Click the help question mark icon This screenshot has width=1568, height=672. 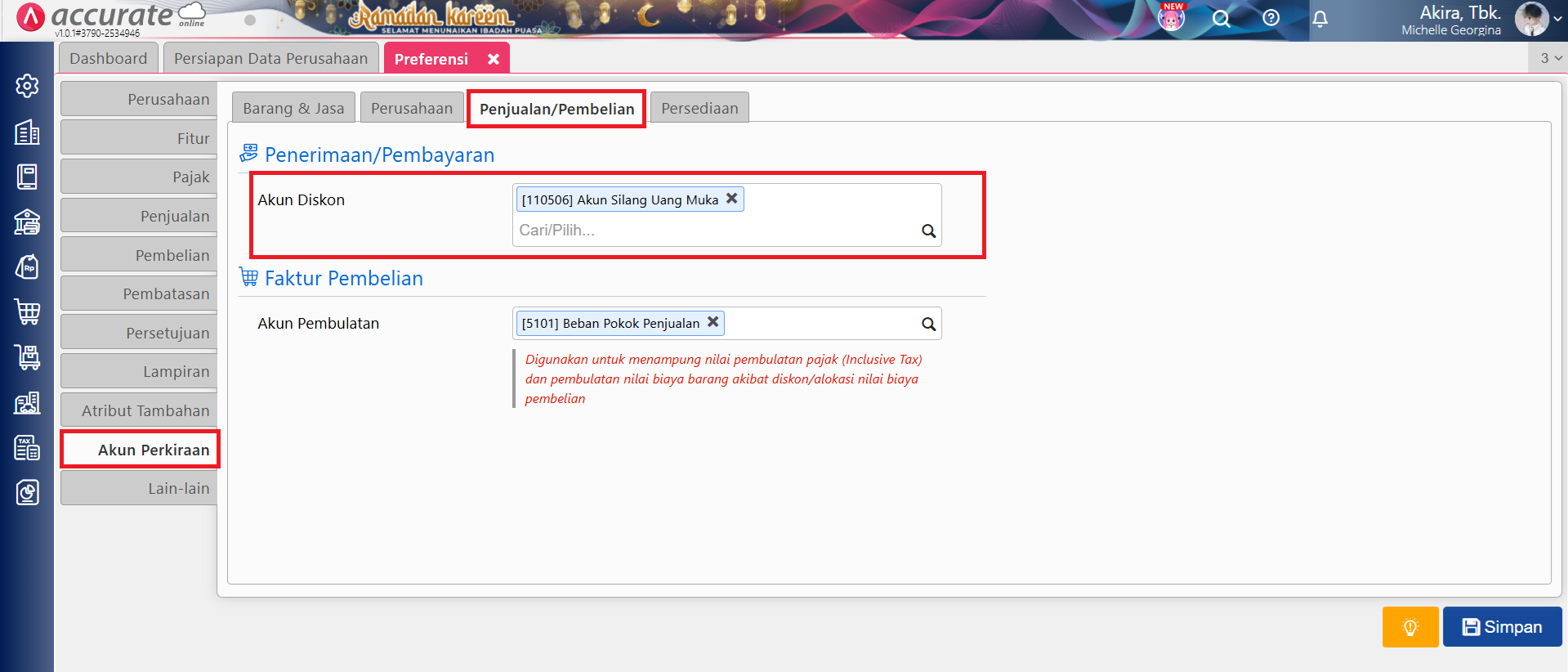point(1271,18)
